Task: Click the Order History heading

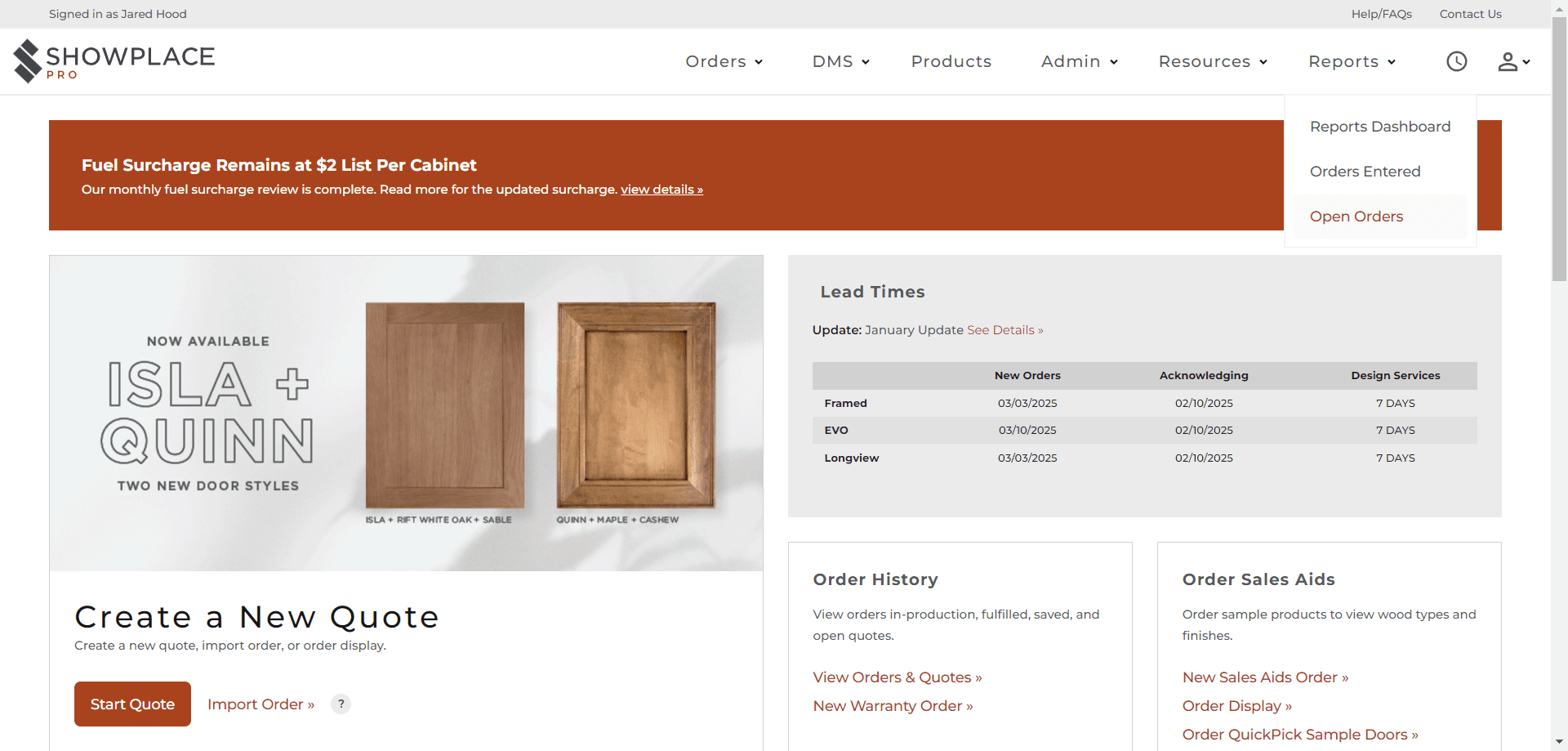Action: coord(875,579)
